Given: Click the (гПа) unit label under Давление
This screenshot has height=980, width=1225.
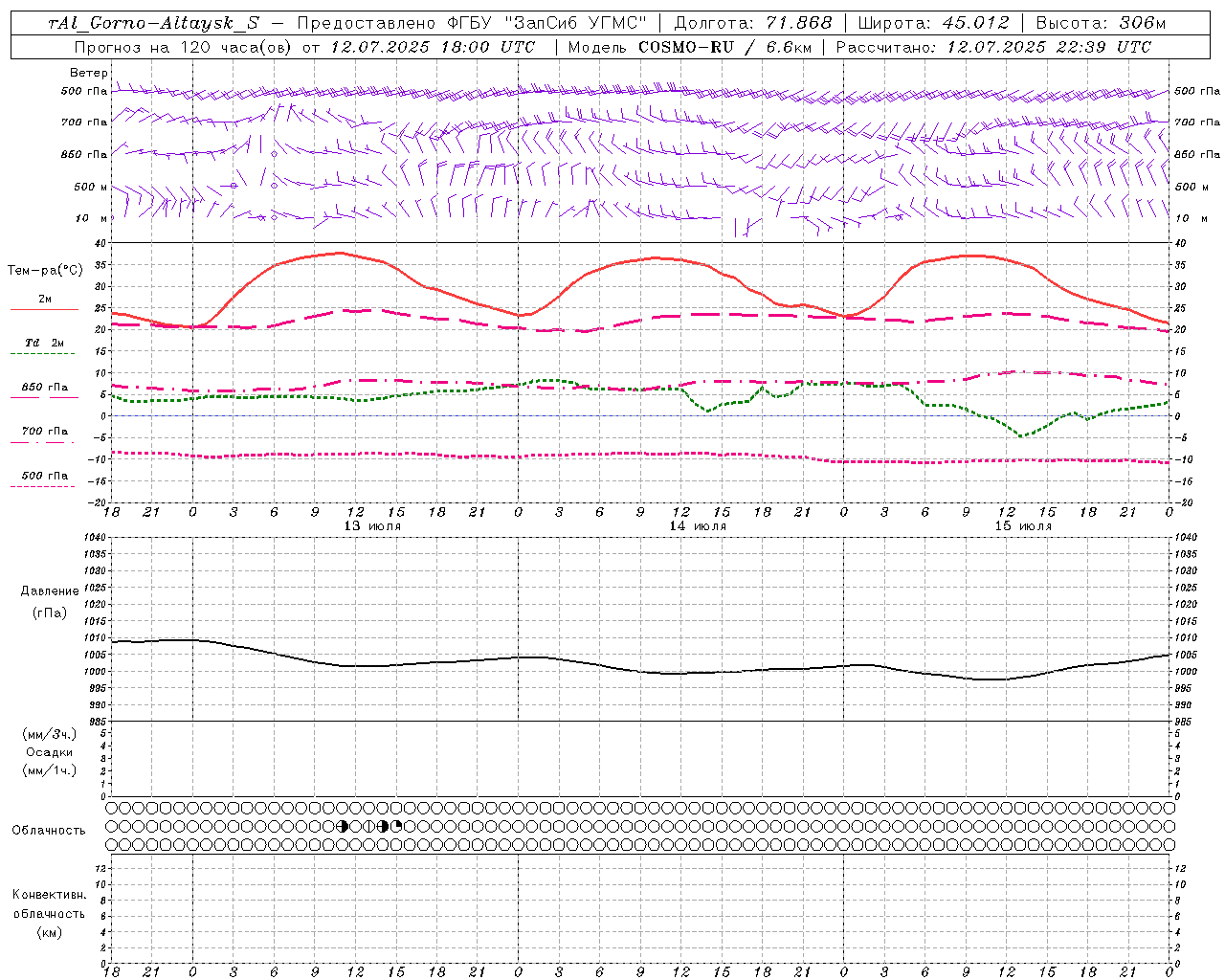Looking at the screenshot, I should [50, 612].
